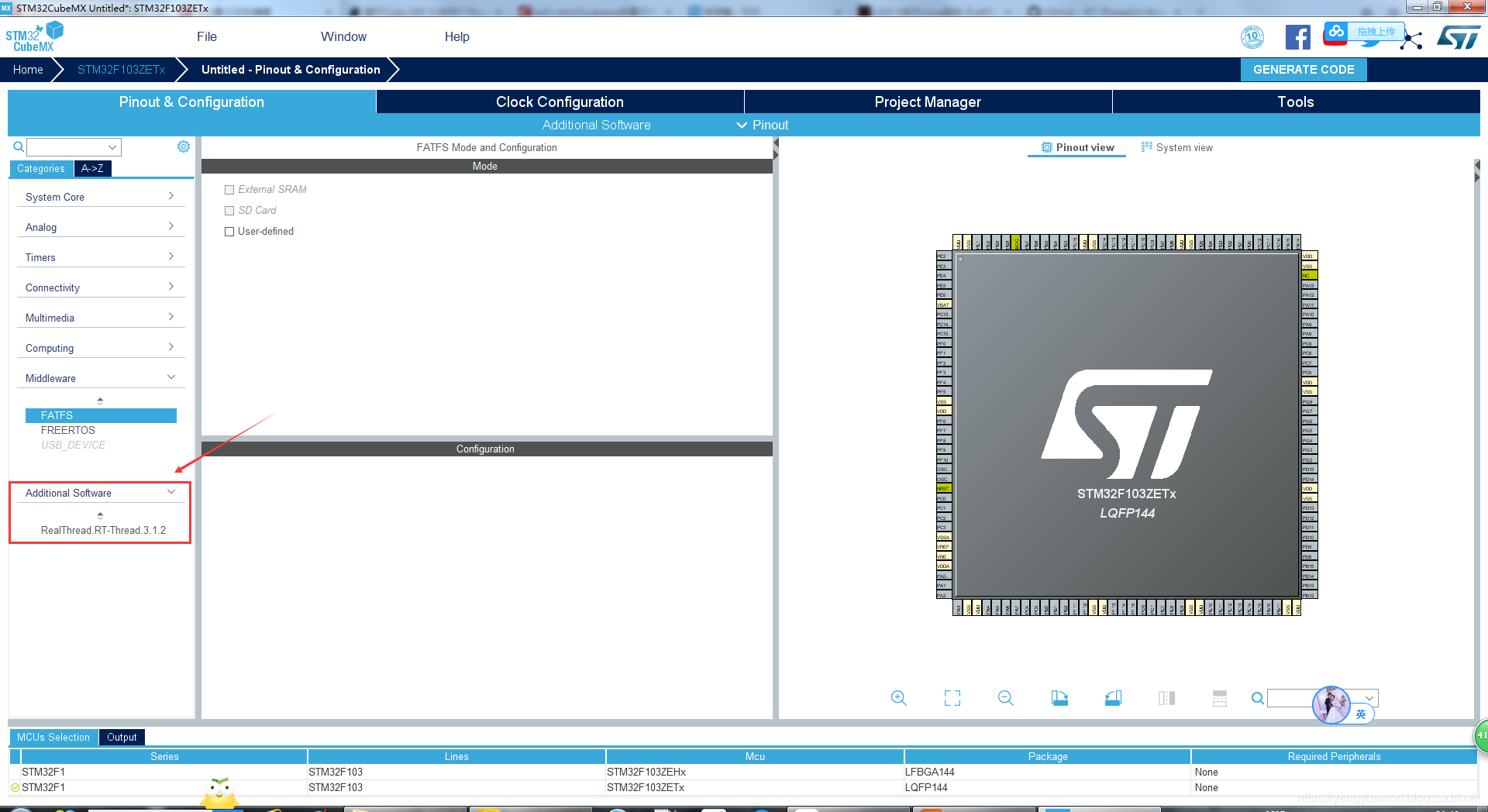Switch to Project Manager tab
This screenshot has width=1488, height=812.
click(x=928, y=101)
